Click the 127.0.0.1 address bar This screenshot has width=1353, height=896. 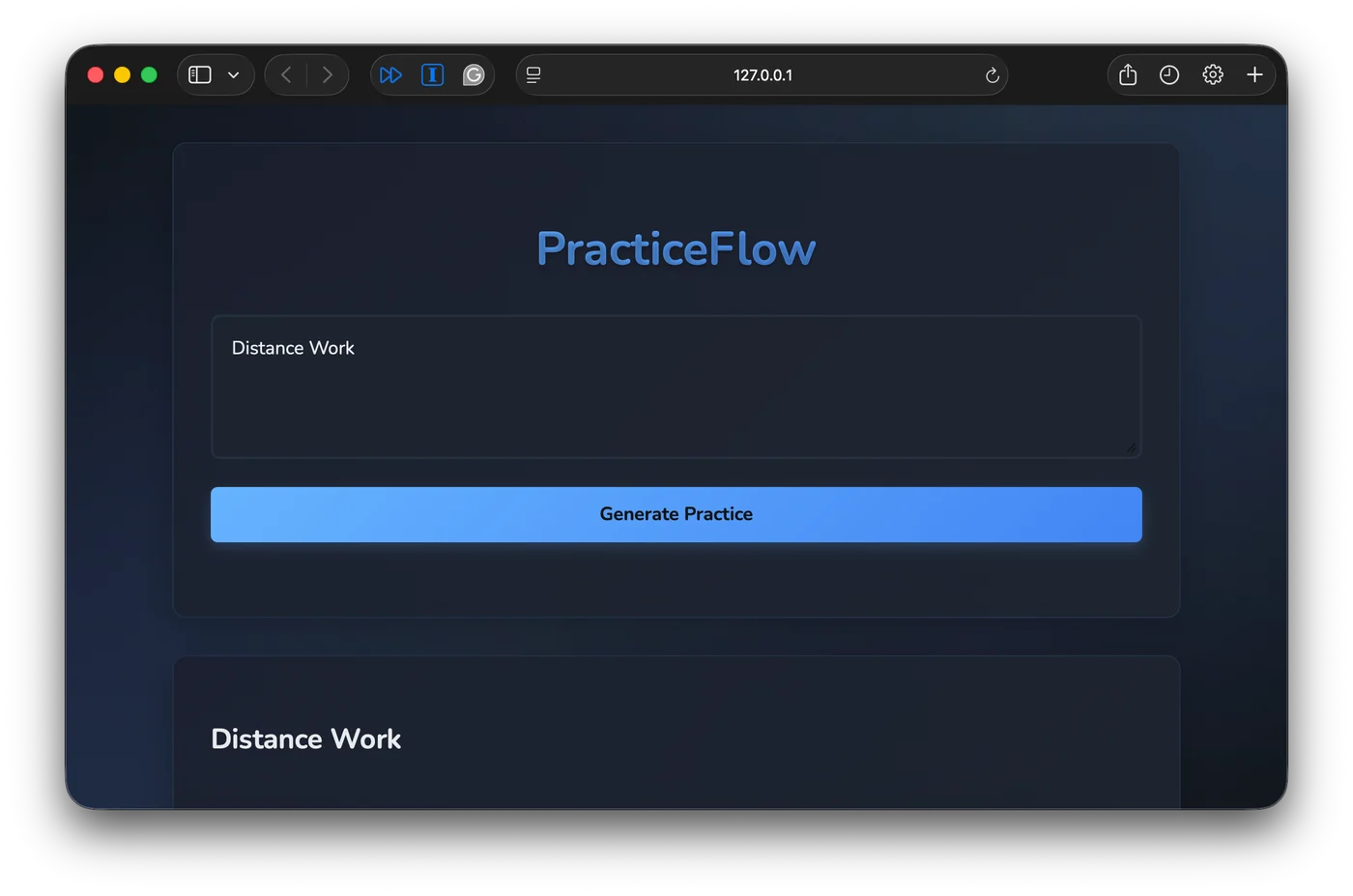(x=763, y=75)
